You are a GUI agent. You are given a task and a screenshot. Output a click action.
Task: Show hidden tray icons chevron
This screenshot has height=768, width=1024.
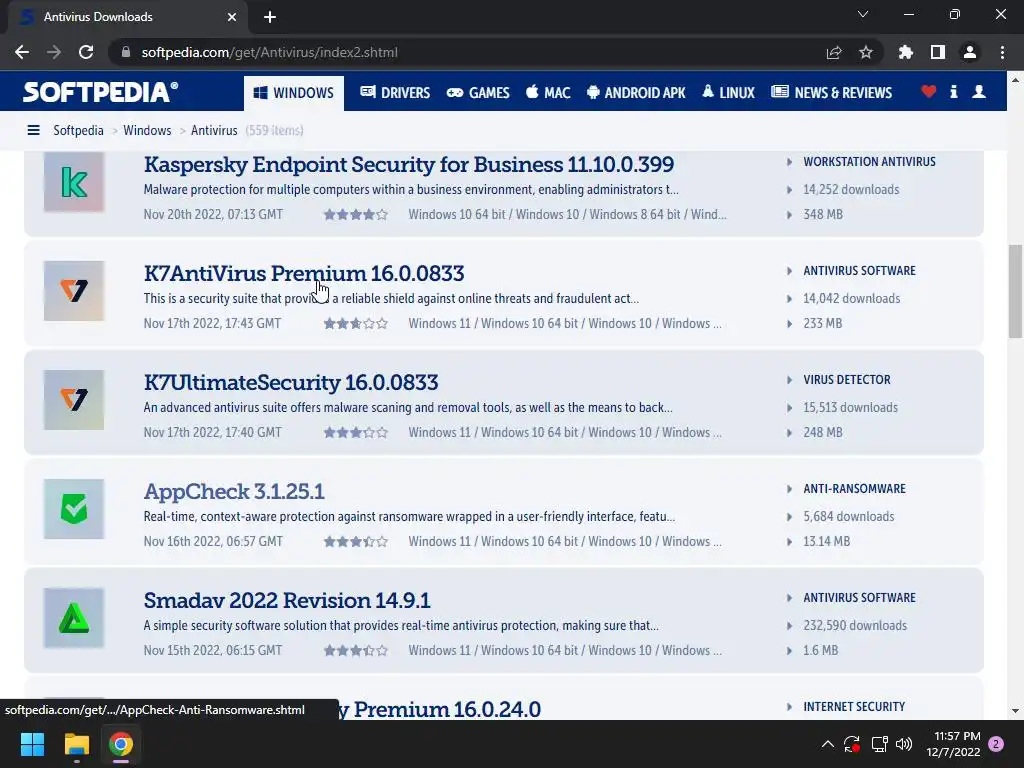(827, 744)
